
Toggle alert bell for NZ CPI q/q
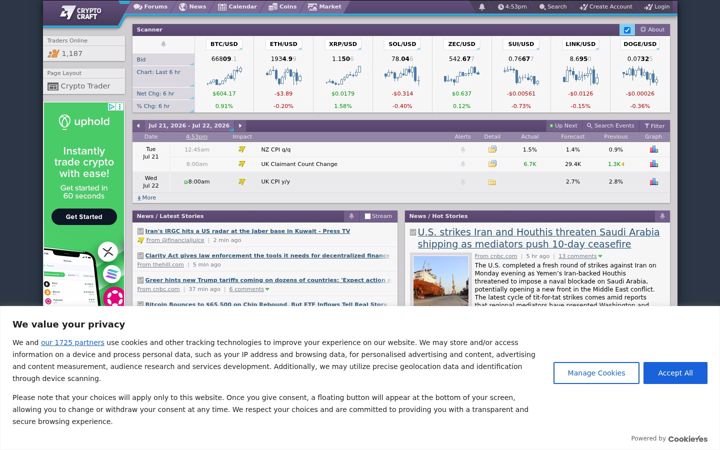coord(463,150)
